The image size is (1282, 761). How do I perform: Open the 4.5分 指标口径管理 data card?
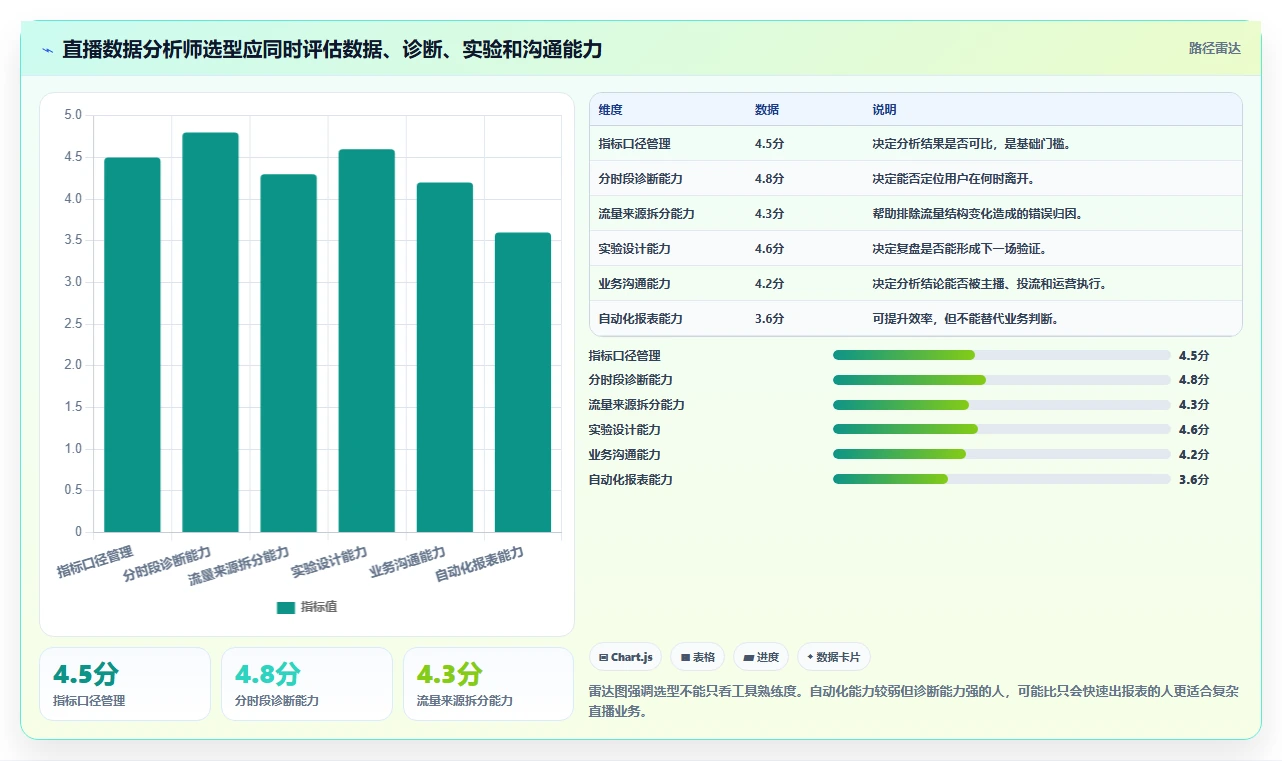point(125,684)
